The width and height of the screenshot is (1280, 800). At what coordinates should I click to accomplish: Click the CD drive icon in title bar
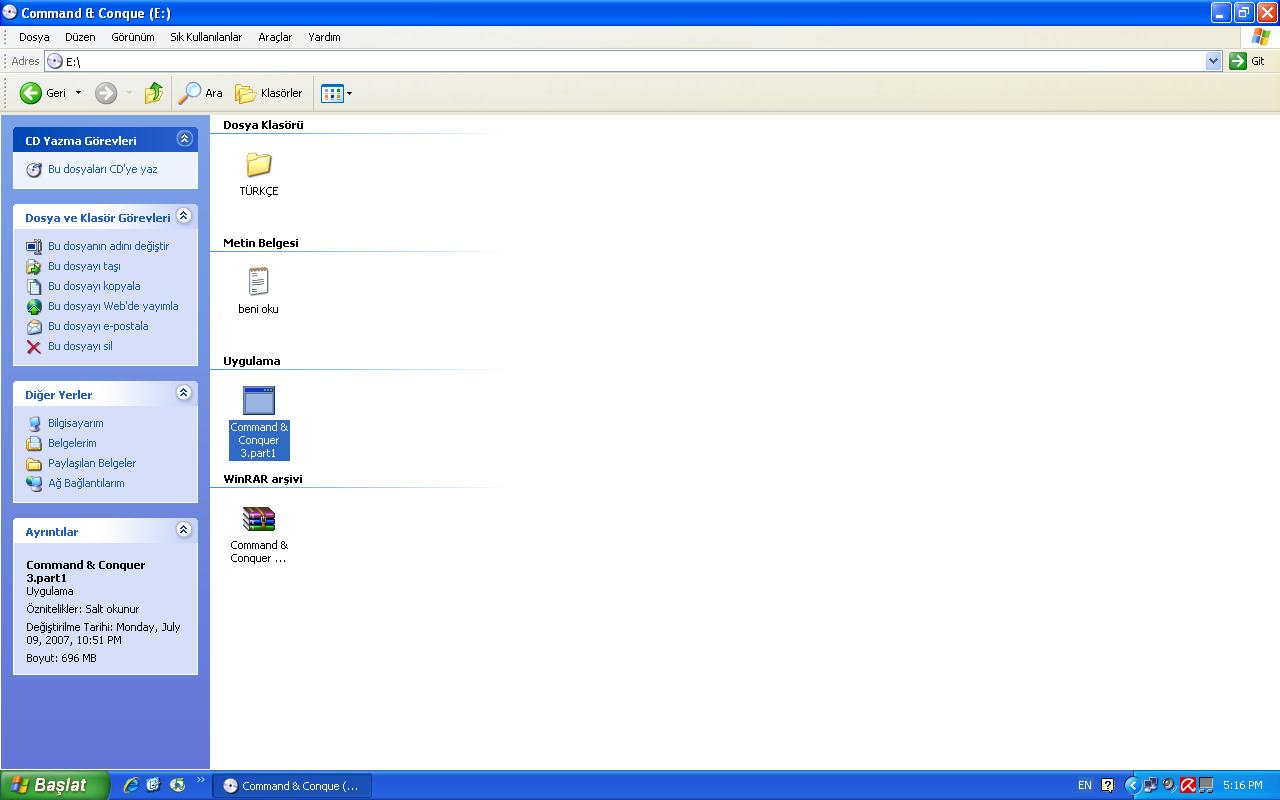coord(10,13)
